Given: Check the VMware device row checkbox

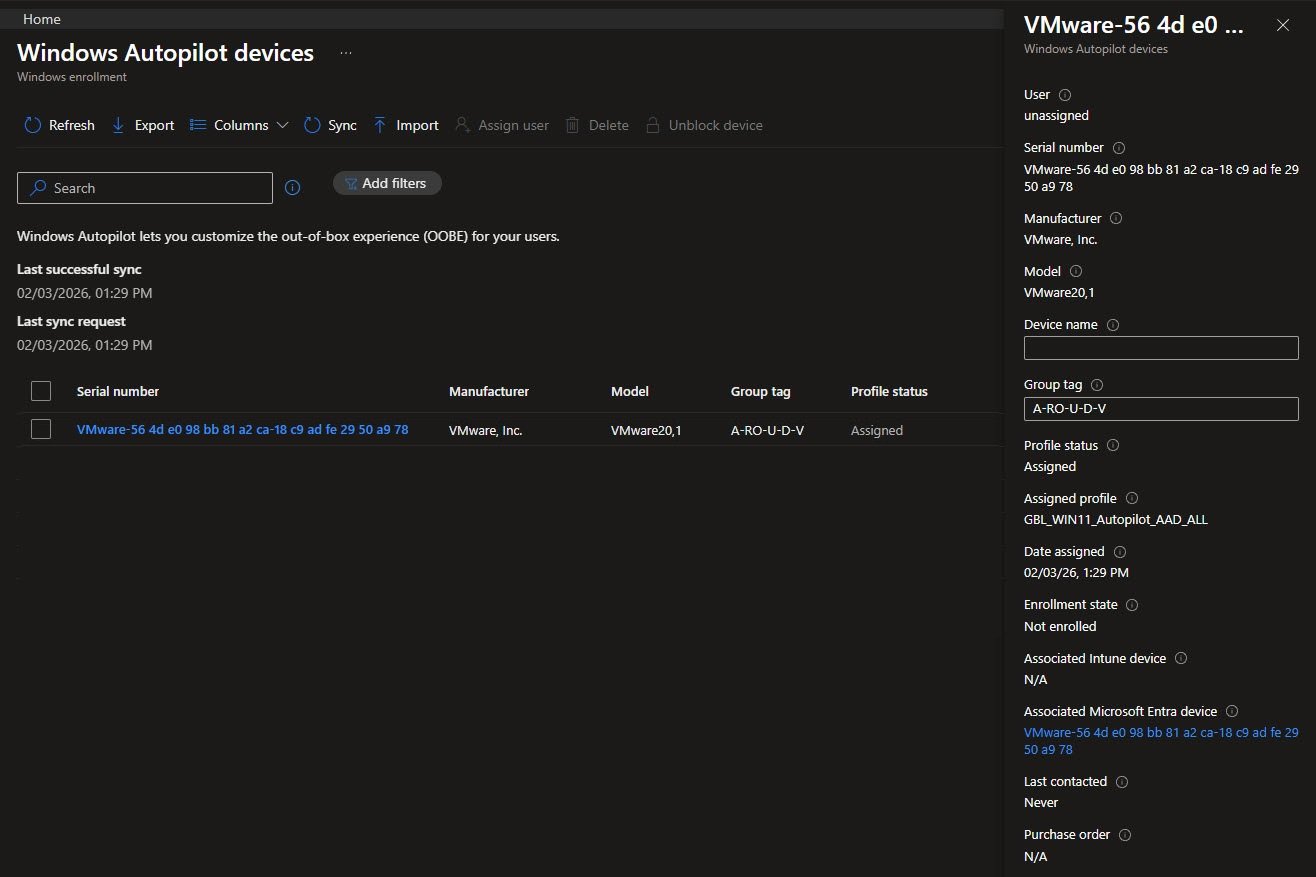Looking at the screenshot, I should 41,429.
